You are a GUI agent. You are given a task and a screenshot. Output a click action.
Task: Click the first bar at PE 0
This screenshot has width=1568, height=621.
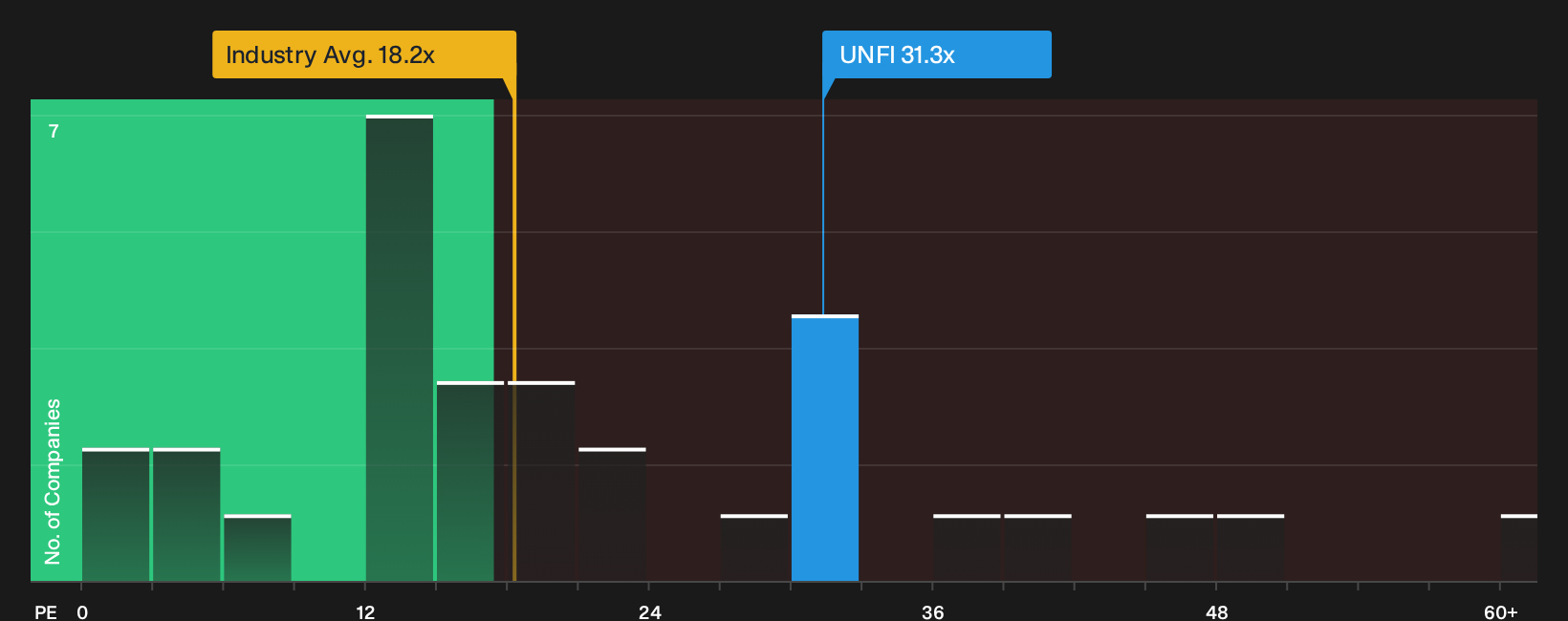pyautogui.click(x=116, y=515)
